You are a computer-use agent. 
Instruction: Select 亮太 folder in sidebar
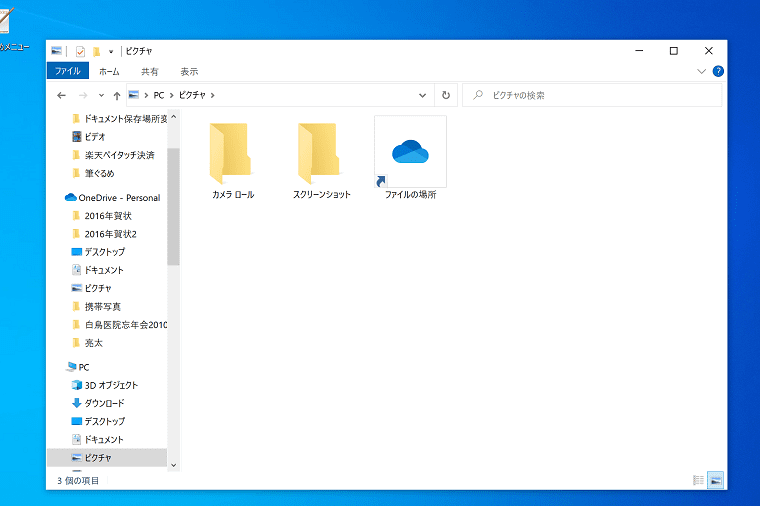pos(87,343)
